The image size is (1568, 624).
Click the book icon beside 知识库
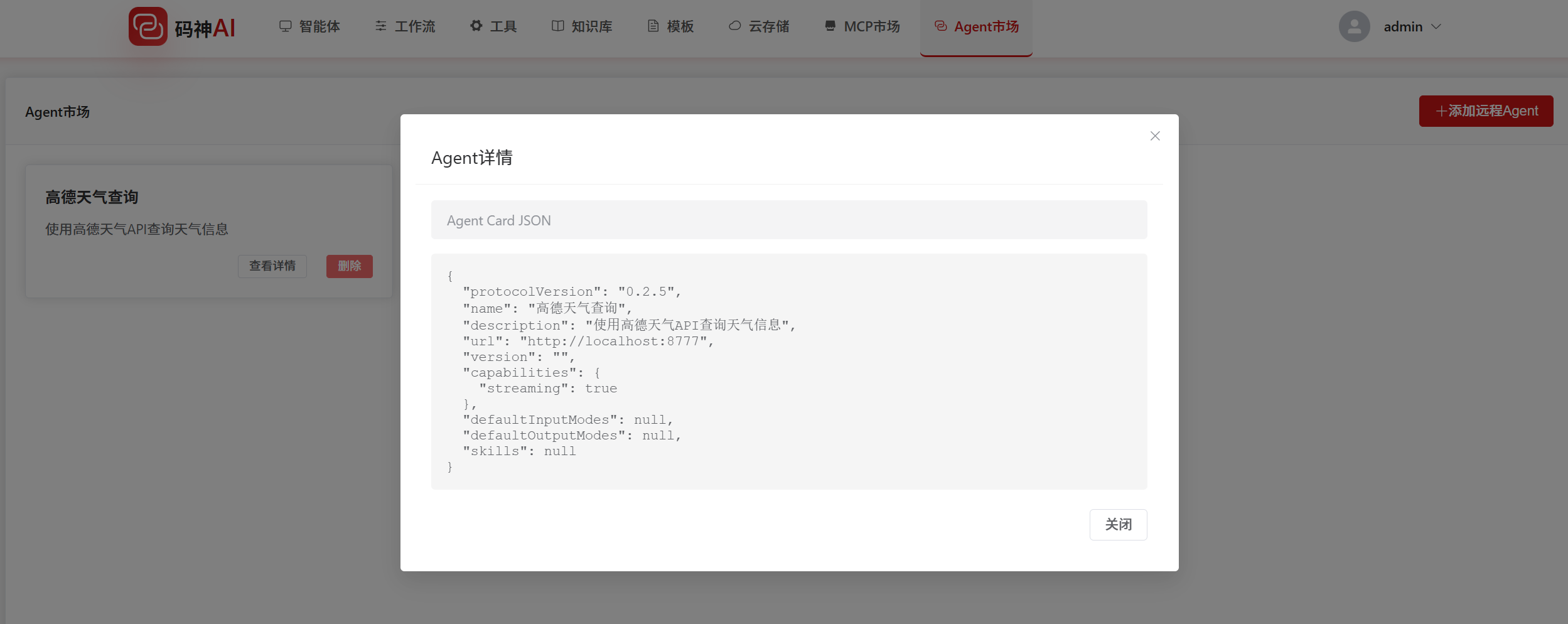pyautogui.click(x=557, y=26)
